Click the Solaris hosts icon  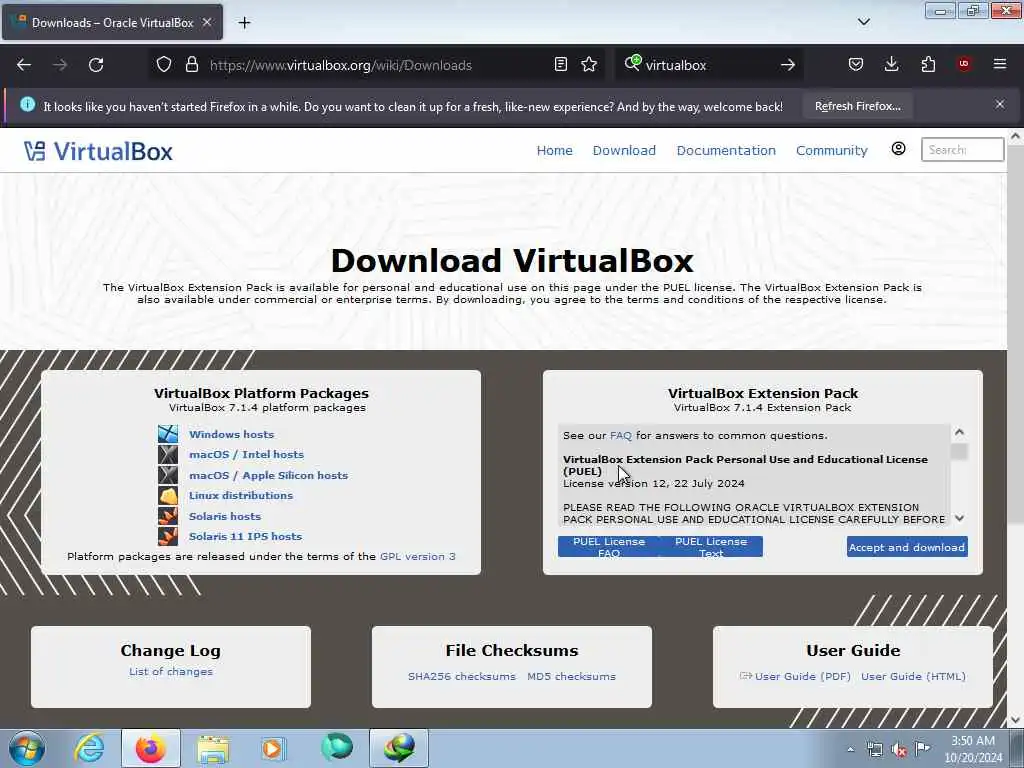(168, 516)
